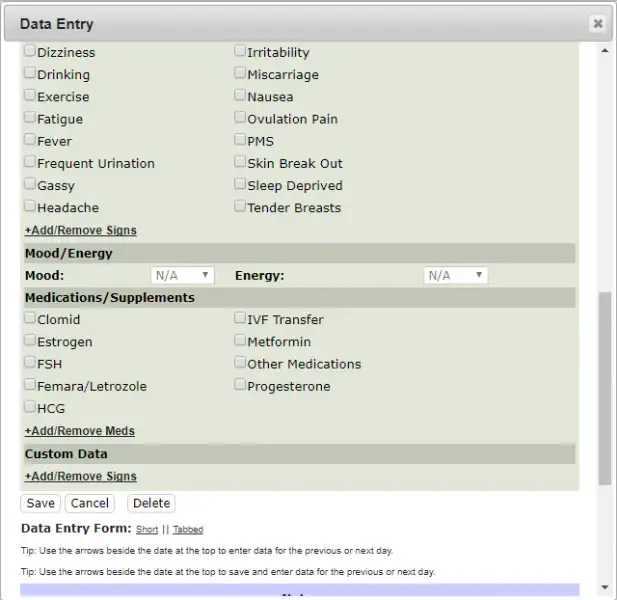Enable the Headache symptom checkbox

(31, 207)
